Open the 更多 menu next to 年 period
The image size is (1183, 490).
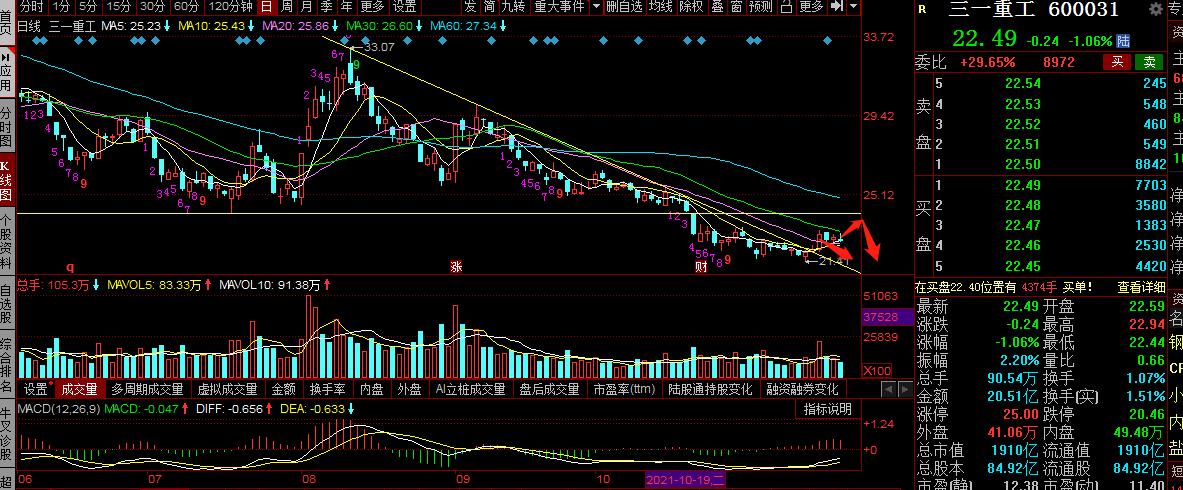tap(372, 7)
